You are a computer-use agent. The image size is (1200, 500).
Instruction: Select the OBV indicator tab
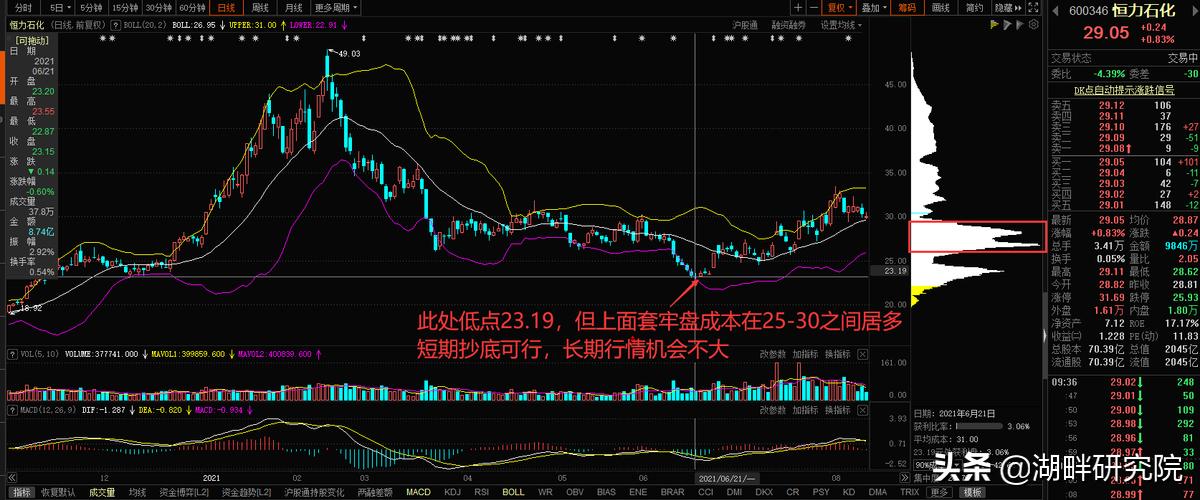coord(575,493)
